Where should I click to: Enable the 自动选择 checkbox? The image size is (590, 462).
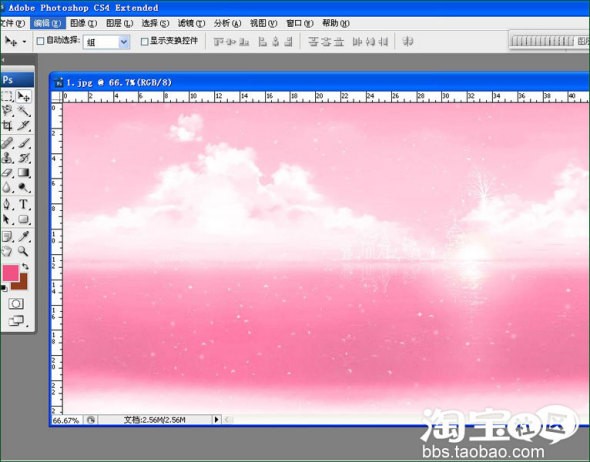click(40, 41)
